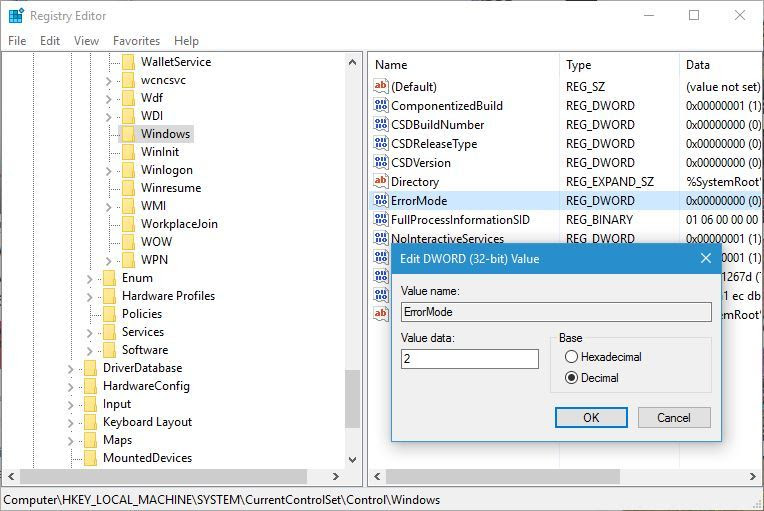Select the Hexadecimal base radio button
Screen dimensions: 764x511
pos(572,357)
